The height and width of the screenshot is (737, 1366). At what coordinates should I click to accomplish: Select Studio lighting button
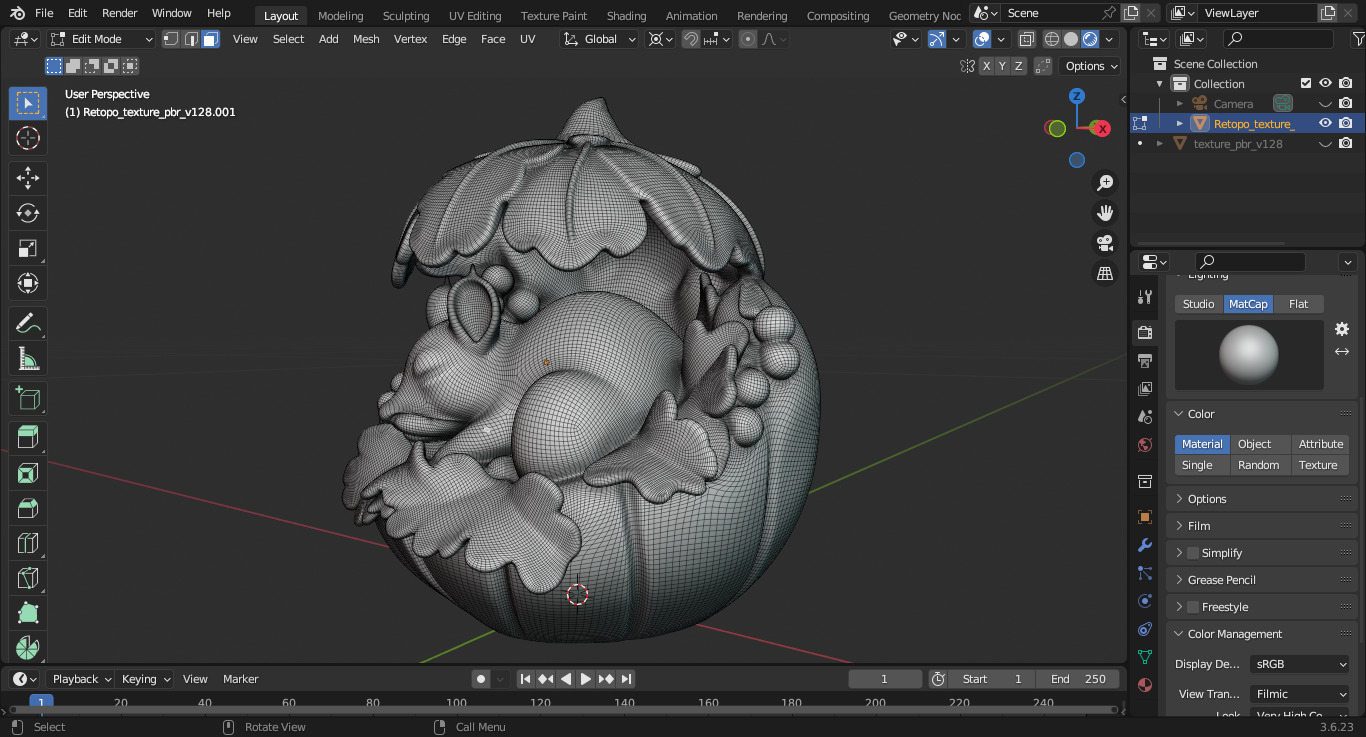pos(1198,304)
